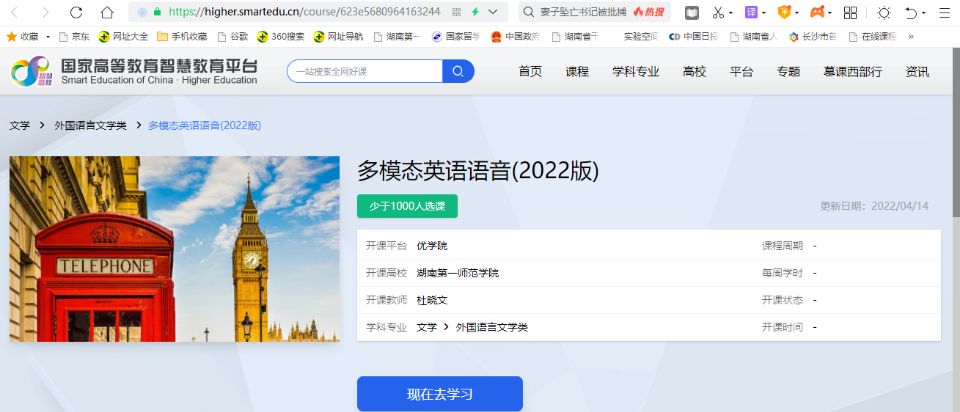Click the 一站搜索全网好课 search field
Image resolution: width=960 pixels, height=412 pixels.
[x=365, y=71]
